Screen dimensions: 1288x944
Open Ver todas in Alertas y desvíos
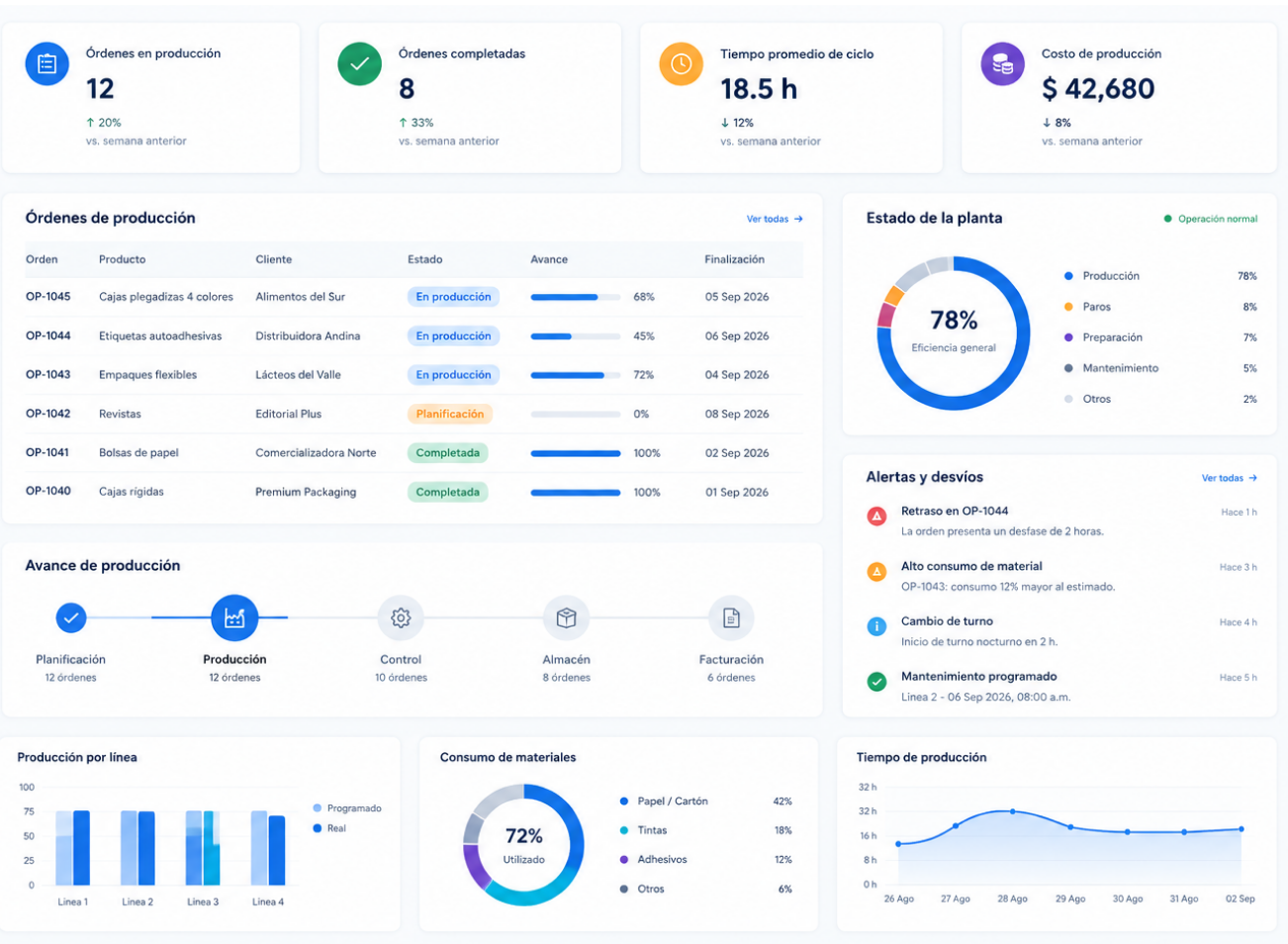[x=1230, y=478]
